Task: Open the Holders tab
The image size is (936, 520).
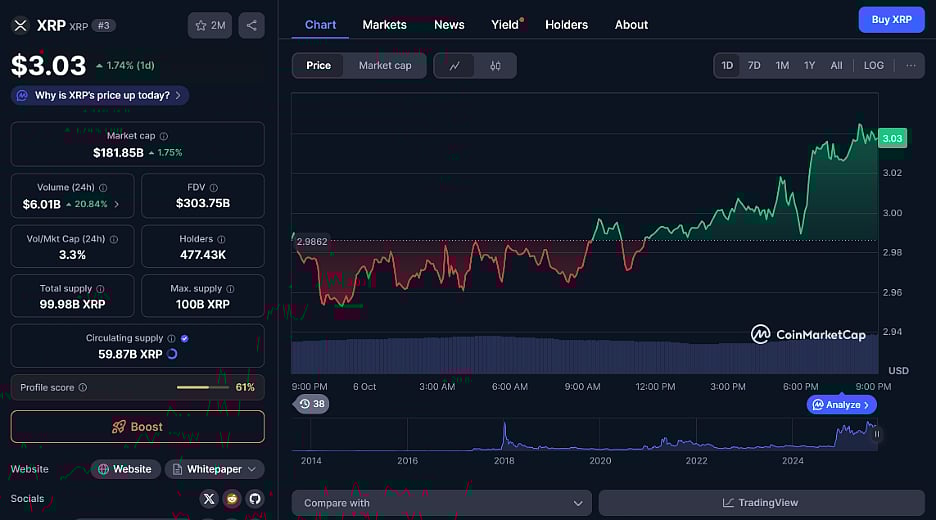Action: [566, 25]
